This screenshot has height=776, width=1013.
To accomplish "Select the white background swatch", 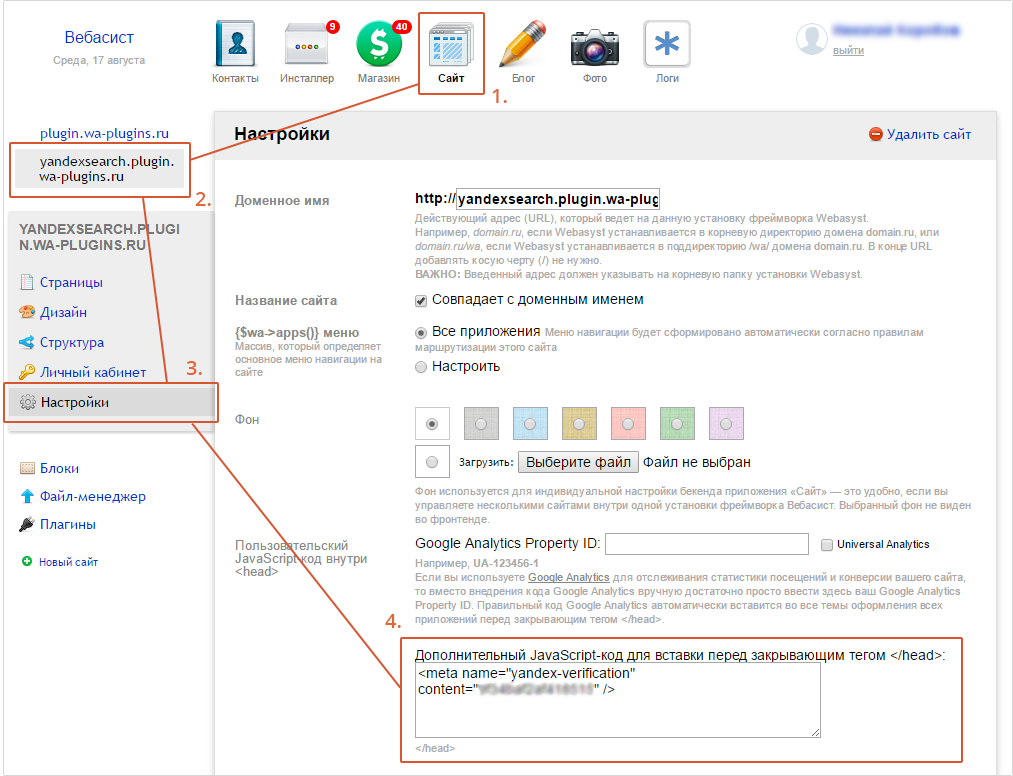I will pyautogui.click(x=432, y=424).
